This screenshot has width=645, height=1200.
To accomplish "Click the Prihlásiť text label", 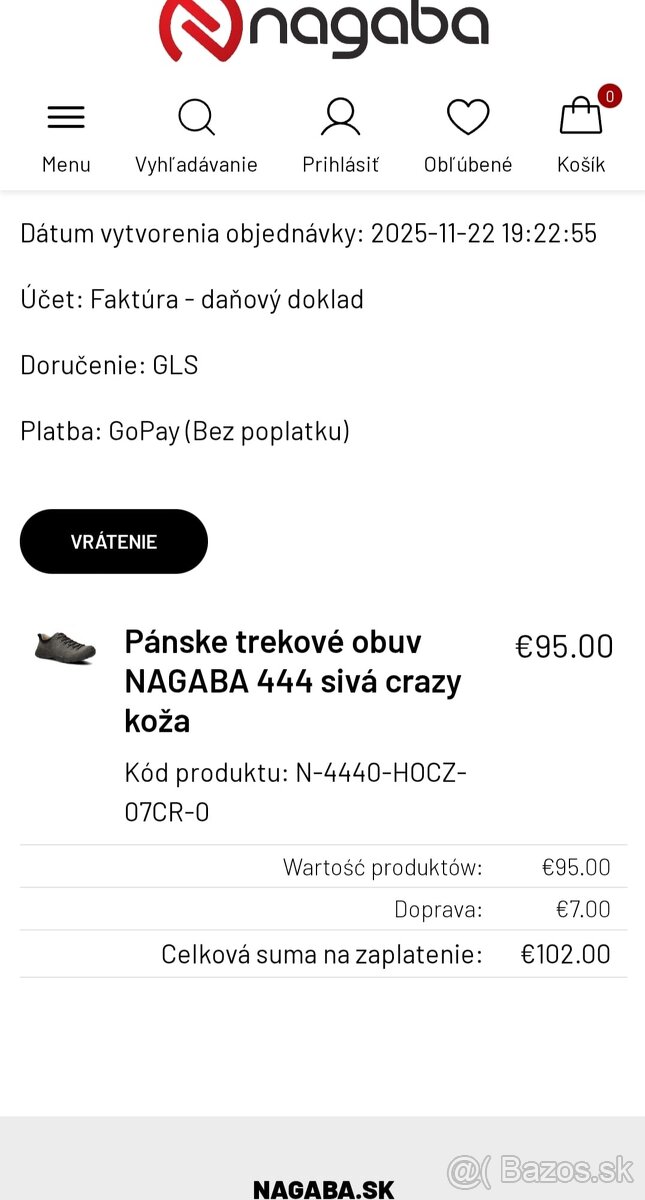I will click(340, 164).
